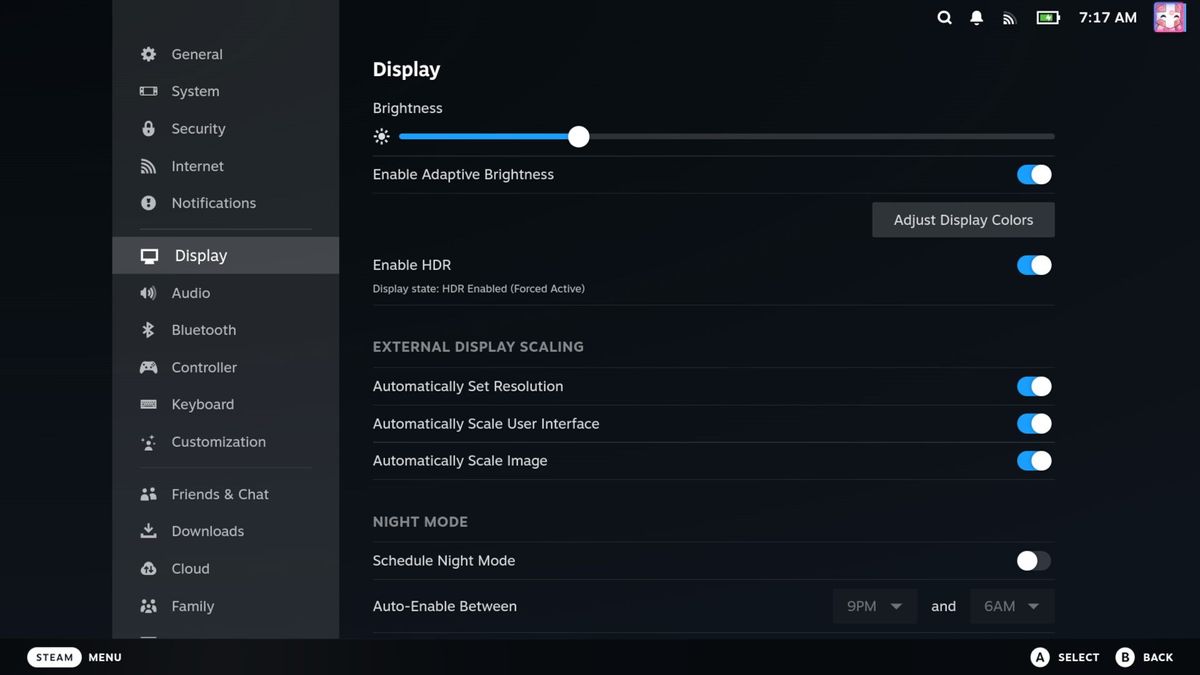Image resolution: width=1200 pixels, height=675 pixels.
Task: Click the Notifications bell icon
Action: 976,17
